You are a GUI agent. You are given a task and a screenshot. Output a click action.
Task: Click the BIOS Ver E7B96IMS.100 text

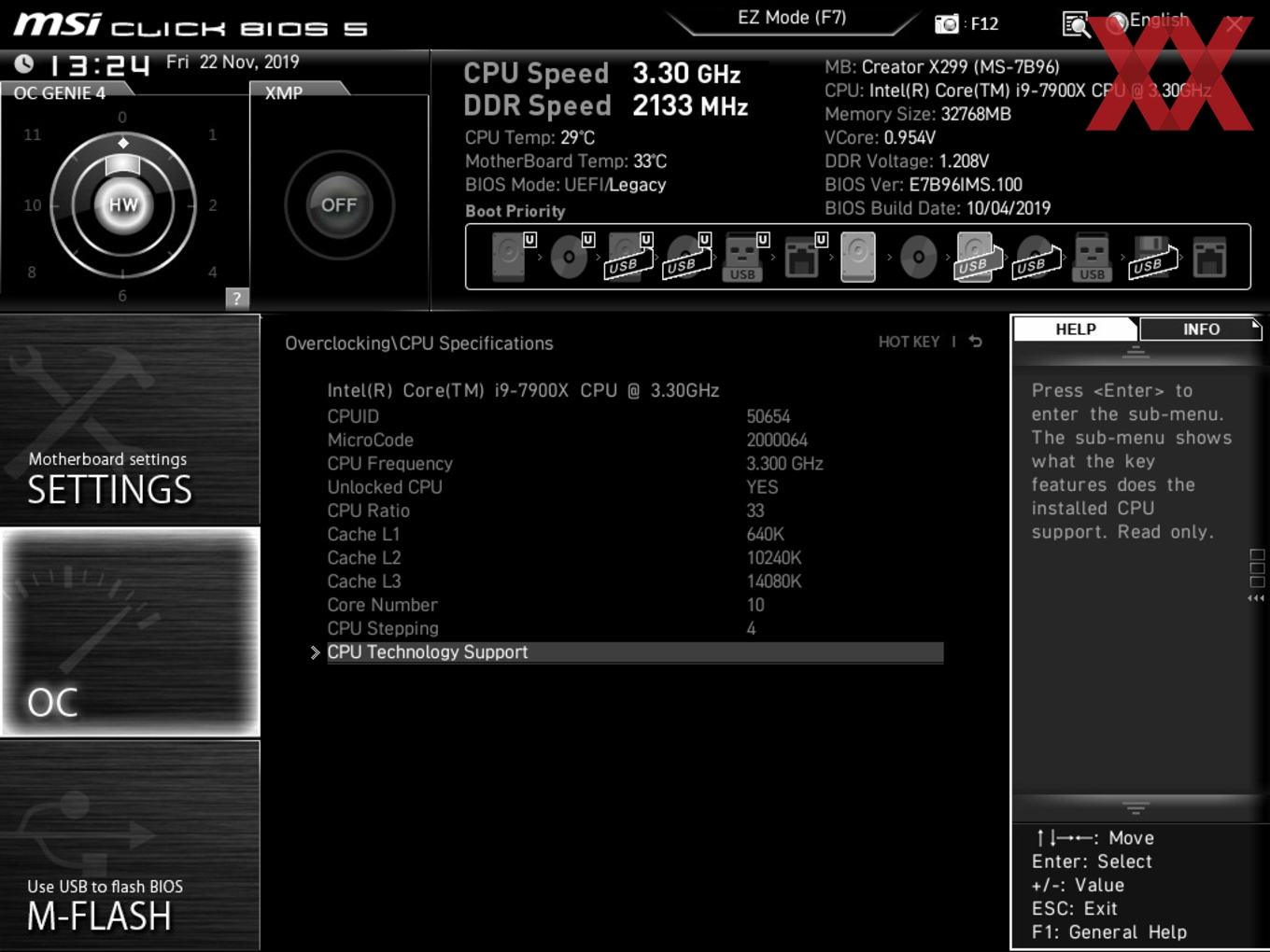[924, 185]
